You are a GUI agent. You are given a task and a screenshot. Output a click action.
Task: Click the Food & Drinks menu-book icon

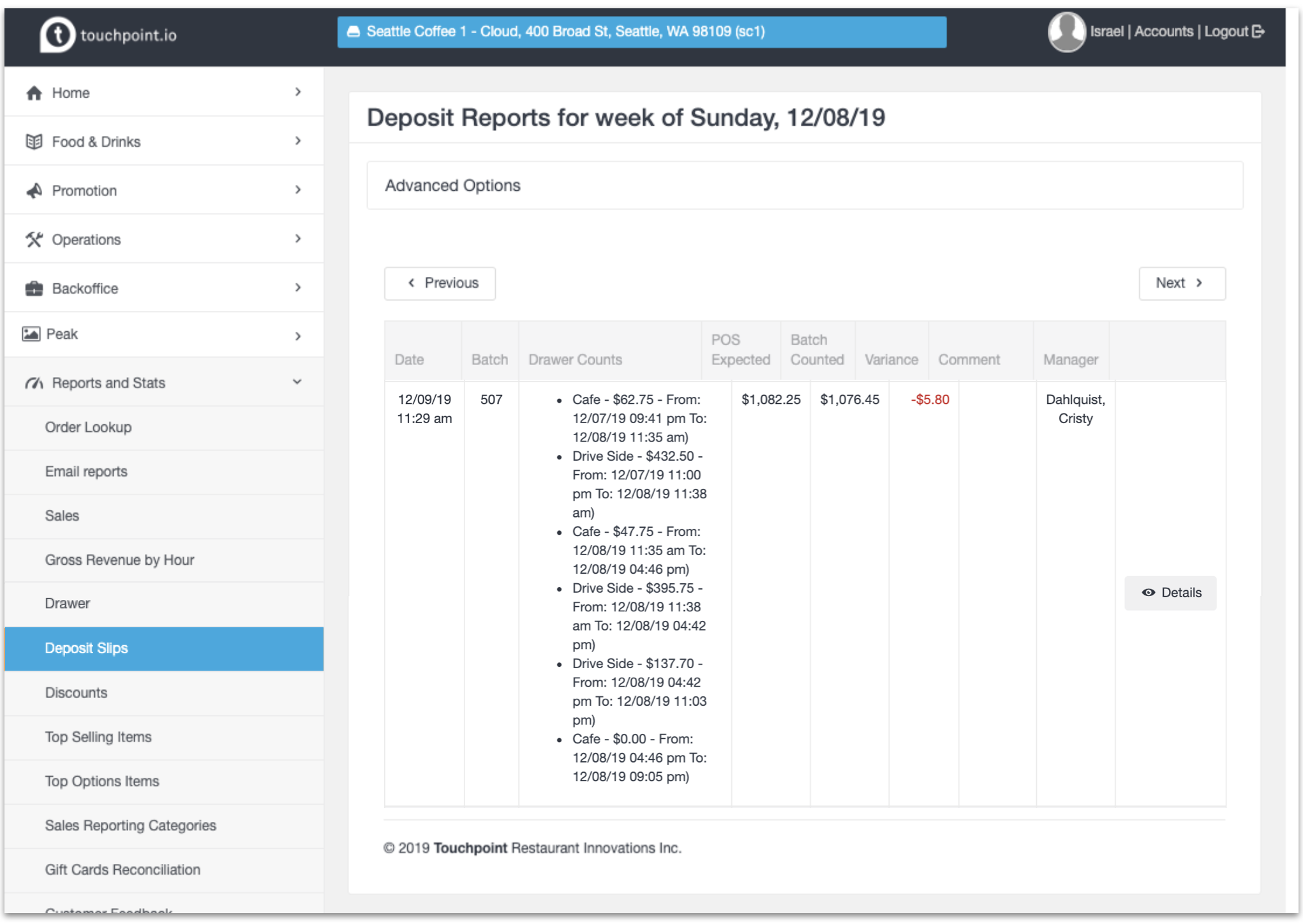click(34, 142)
